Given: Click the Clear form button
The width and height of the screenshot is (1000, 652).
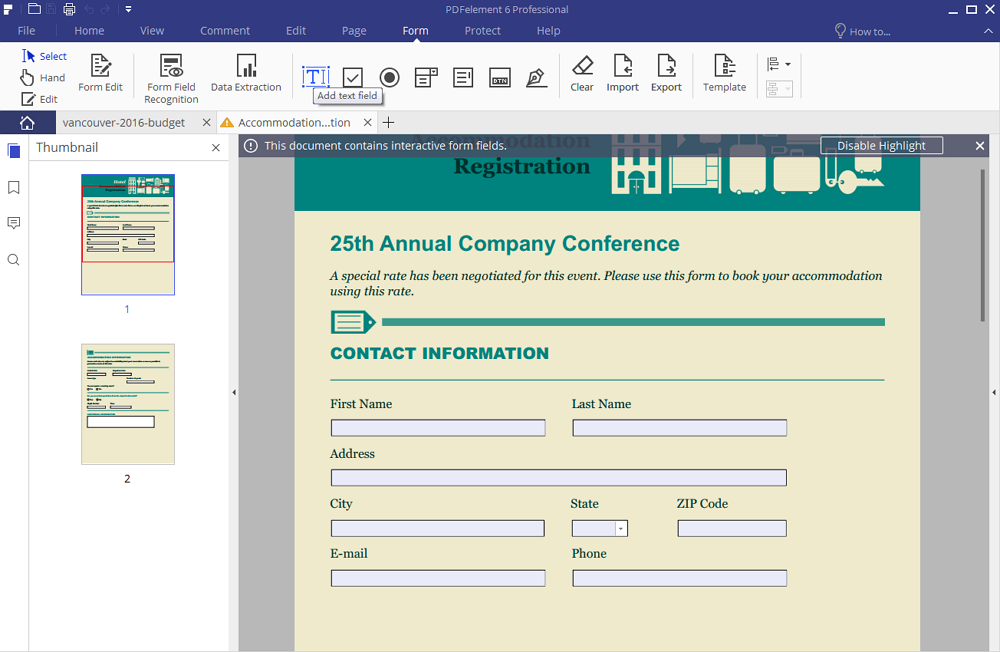Looking at the screenshot, I should 582,72.
